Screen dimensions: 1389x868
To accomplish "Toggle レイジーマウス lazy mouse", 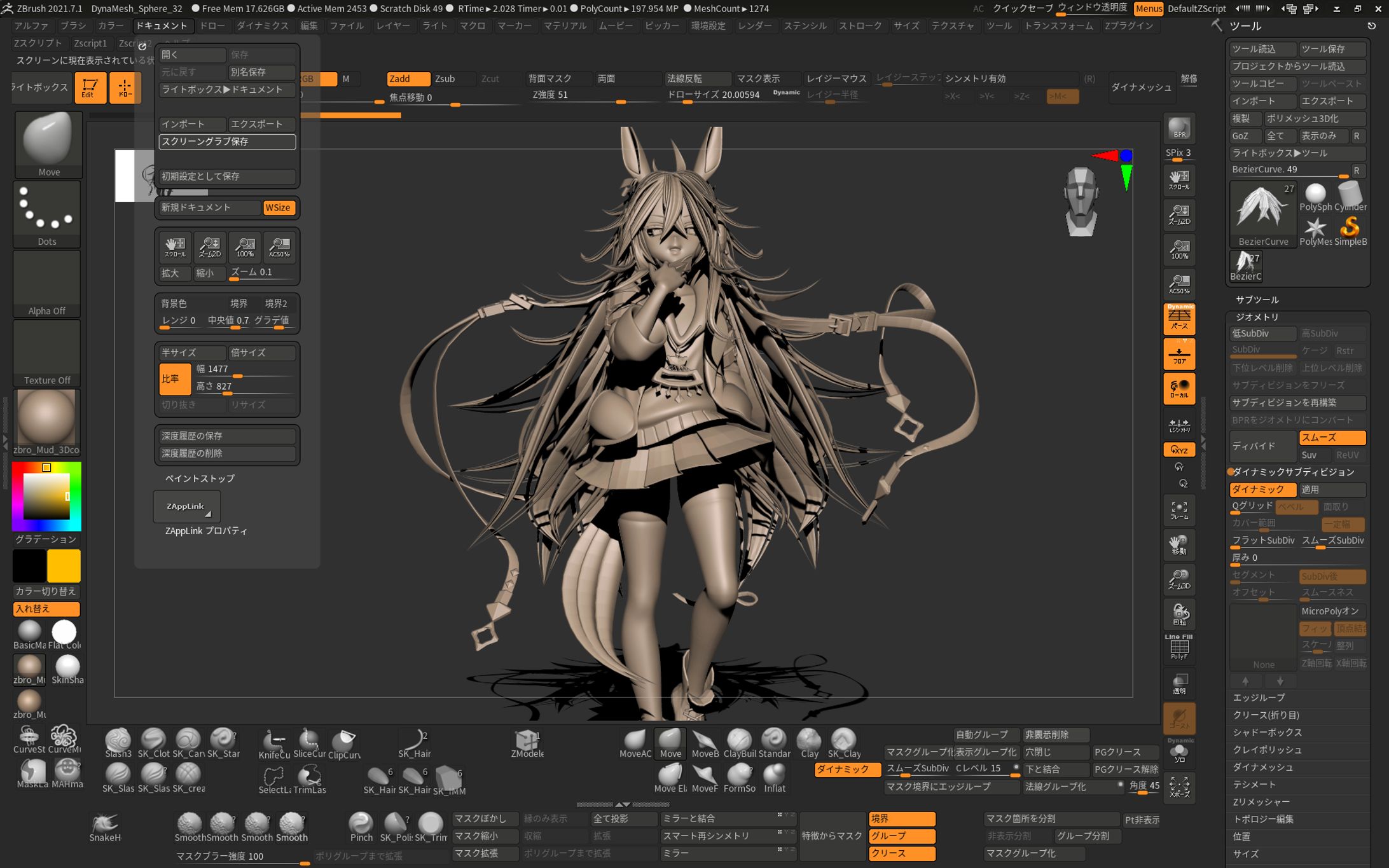I will point(836,79).
